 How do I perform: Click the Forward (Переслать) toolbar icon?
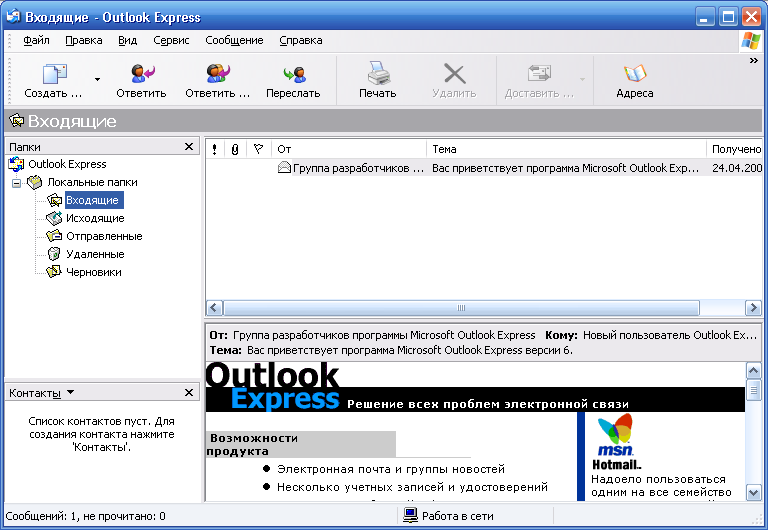(x=294, y=74)
